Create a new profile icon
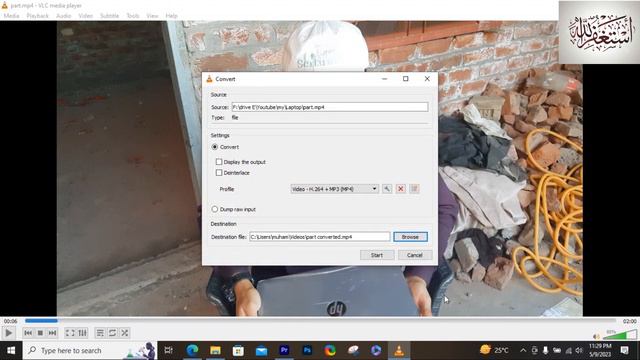Image resolution: width=640 pixels, height=360 pixels. click(414, 189)
